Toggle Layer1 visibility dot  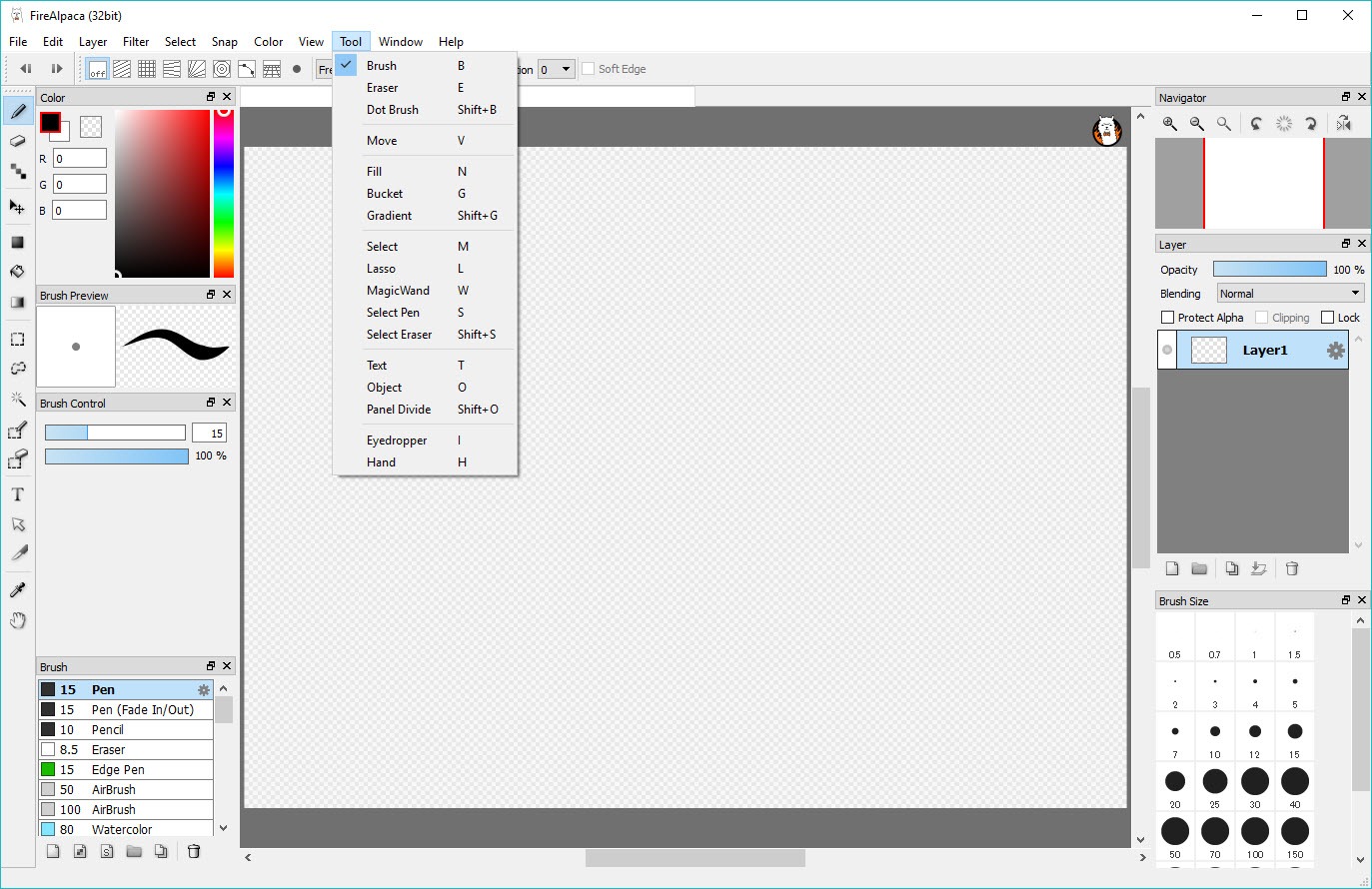(1166, 351)
